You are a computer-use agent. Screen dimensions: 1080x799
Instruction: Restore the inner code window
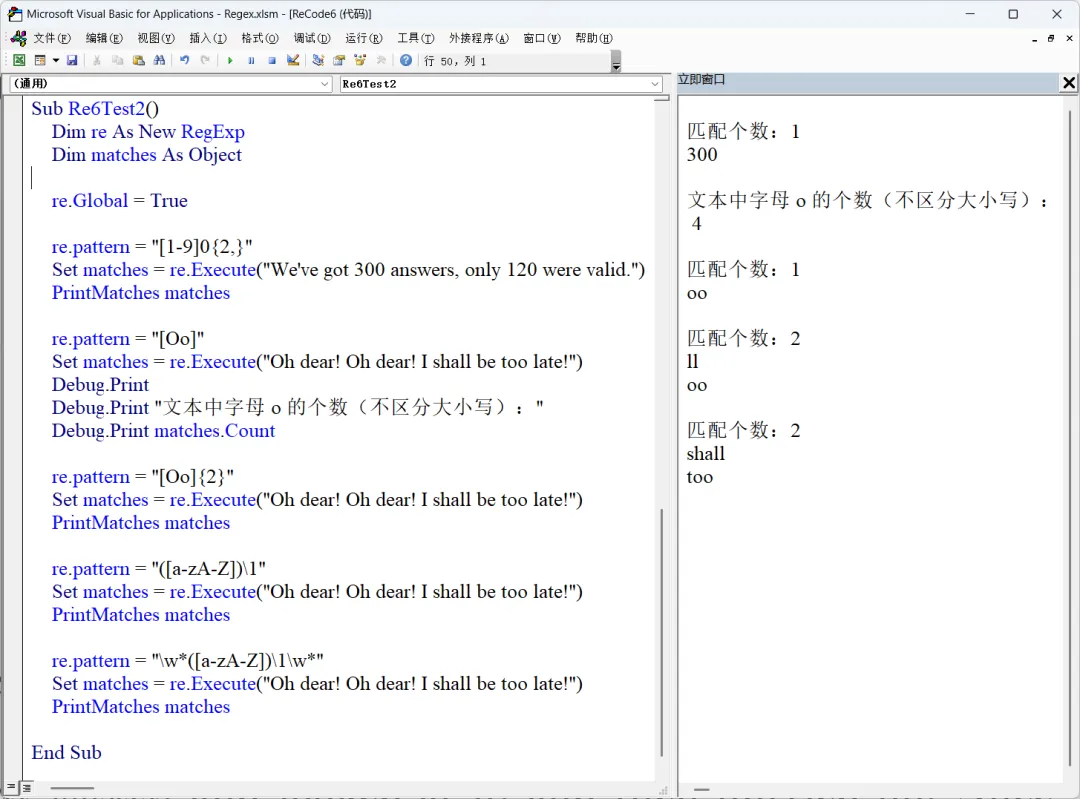1050,39
